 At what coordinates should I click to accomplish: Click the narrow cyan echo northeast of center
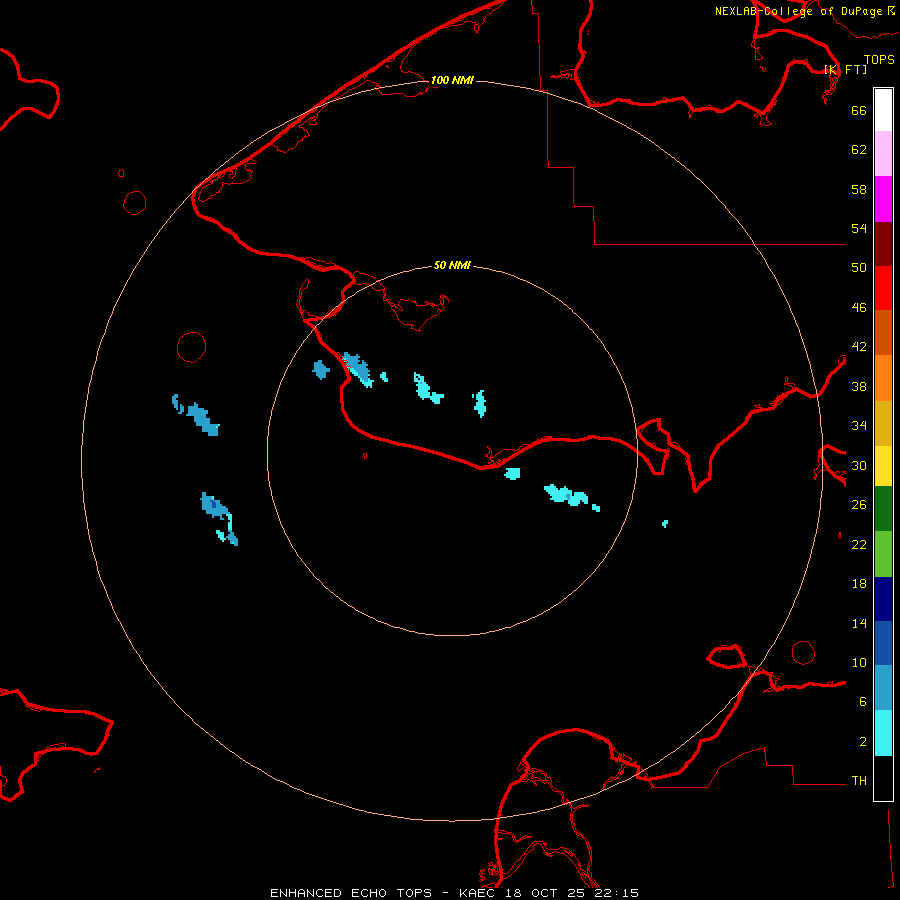click(x=480, y=403)
